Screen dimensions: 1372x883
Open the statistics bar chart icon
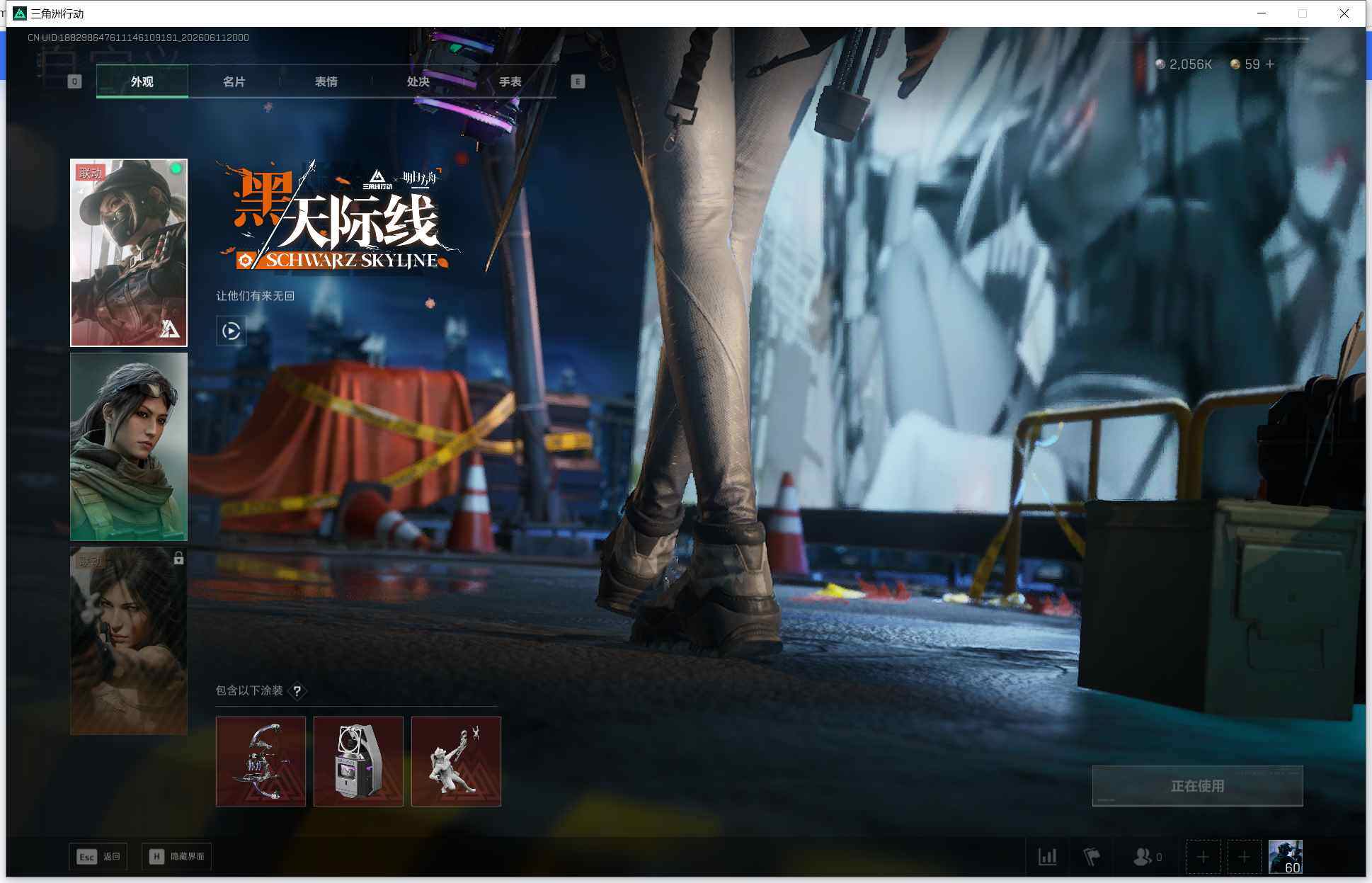pos(1048,857)
